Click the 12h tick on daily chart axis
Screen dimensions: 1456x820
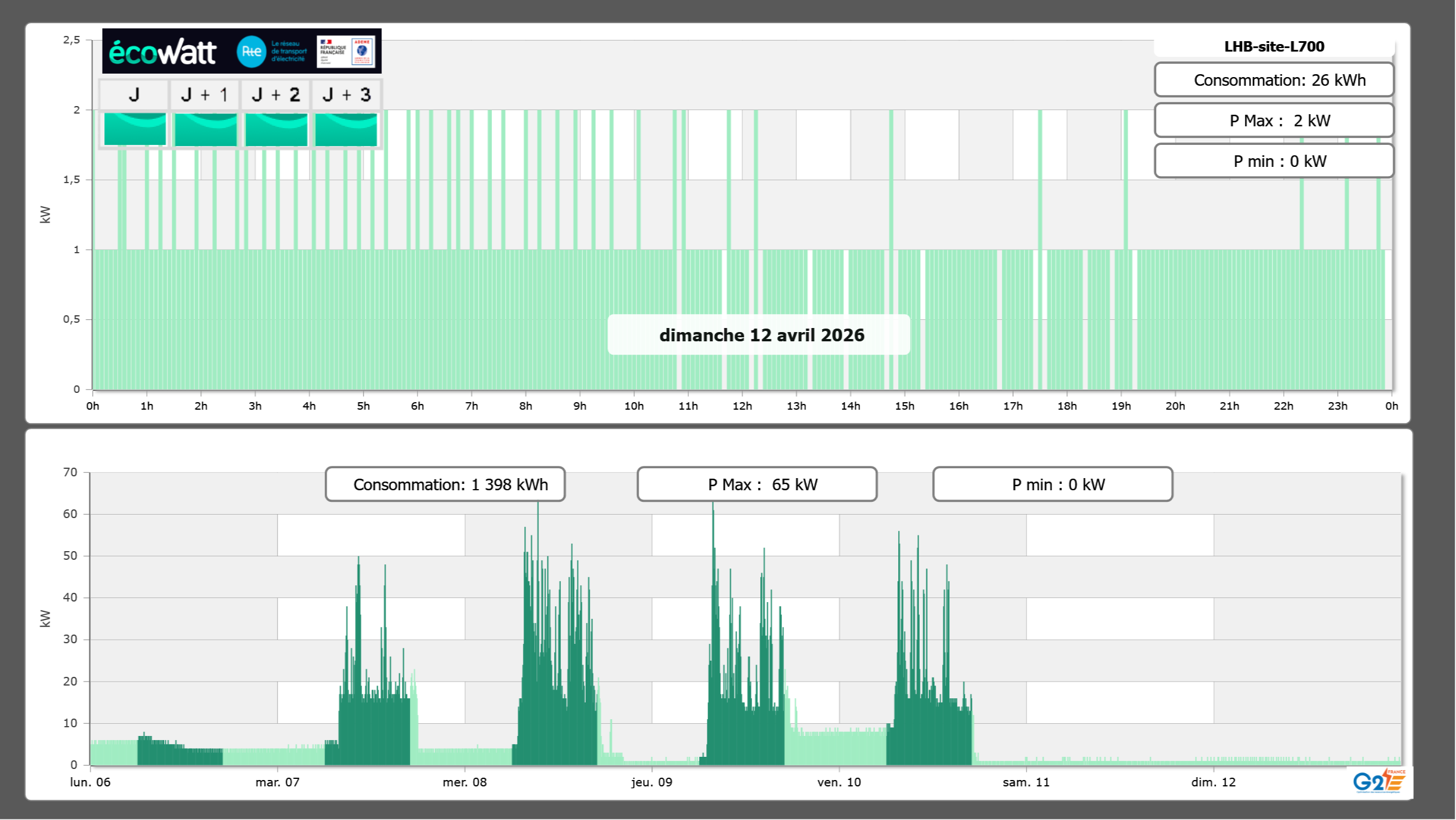pyautogui.click(x=742, y=406)
